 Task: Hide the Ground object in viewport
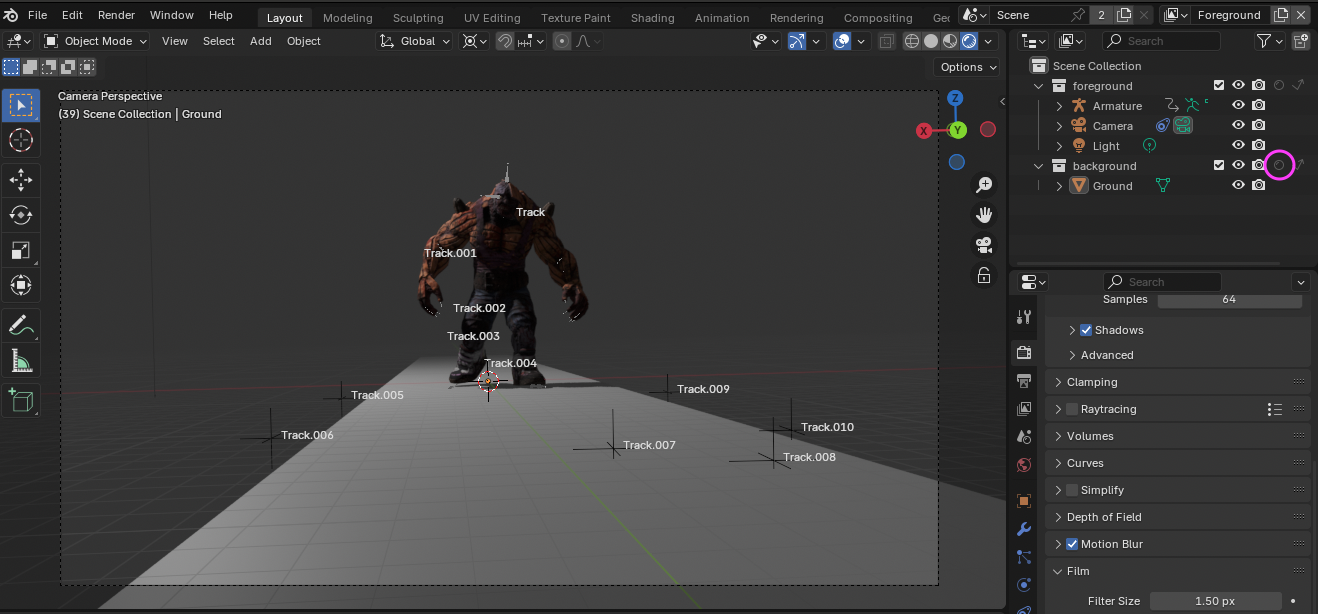1238,186
